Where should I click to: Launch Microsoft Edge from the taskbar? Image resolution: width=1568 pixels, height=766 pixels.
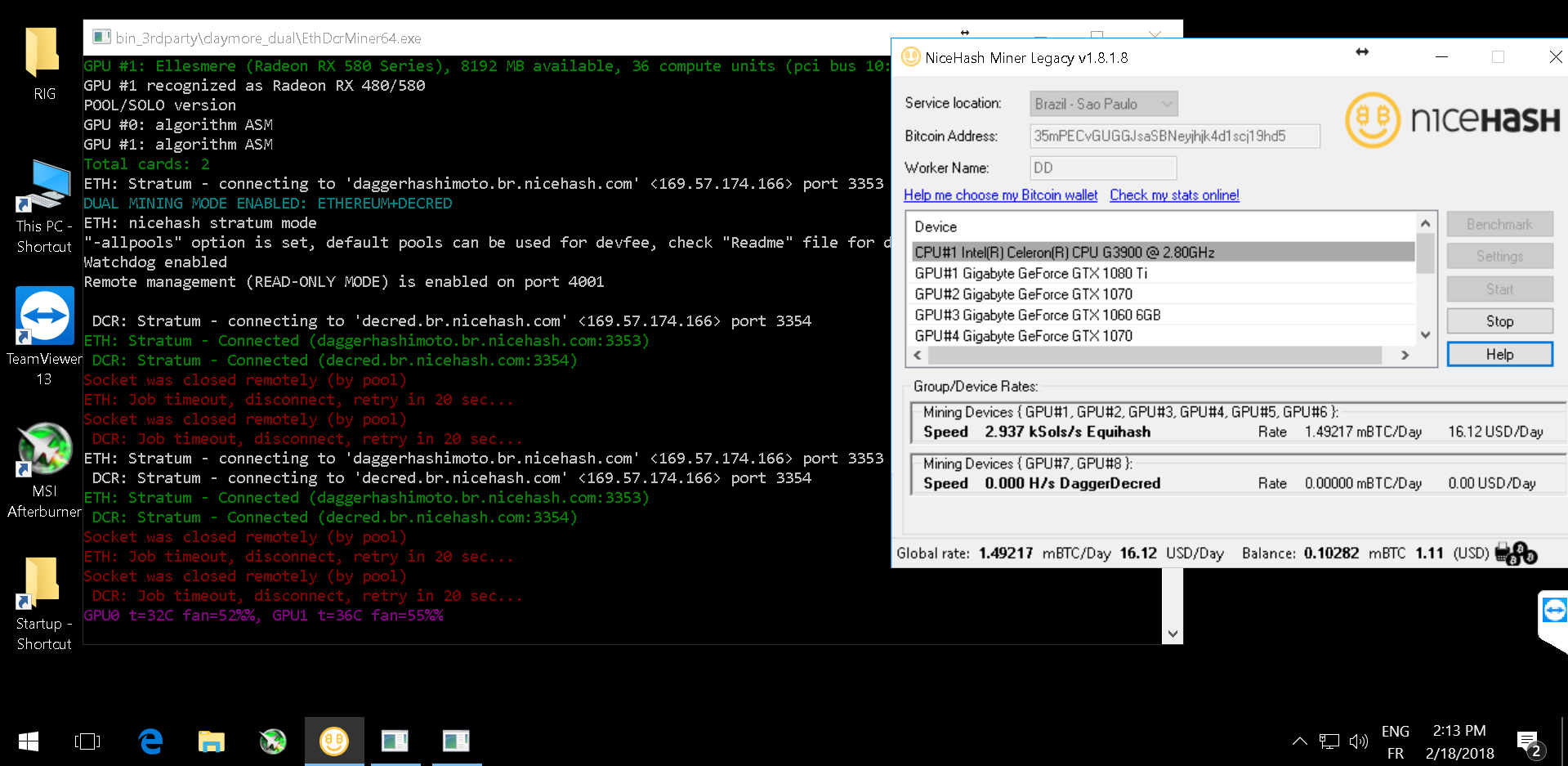click(150, 741)
